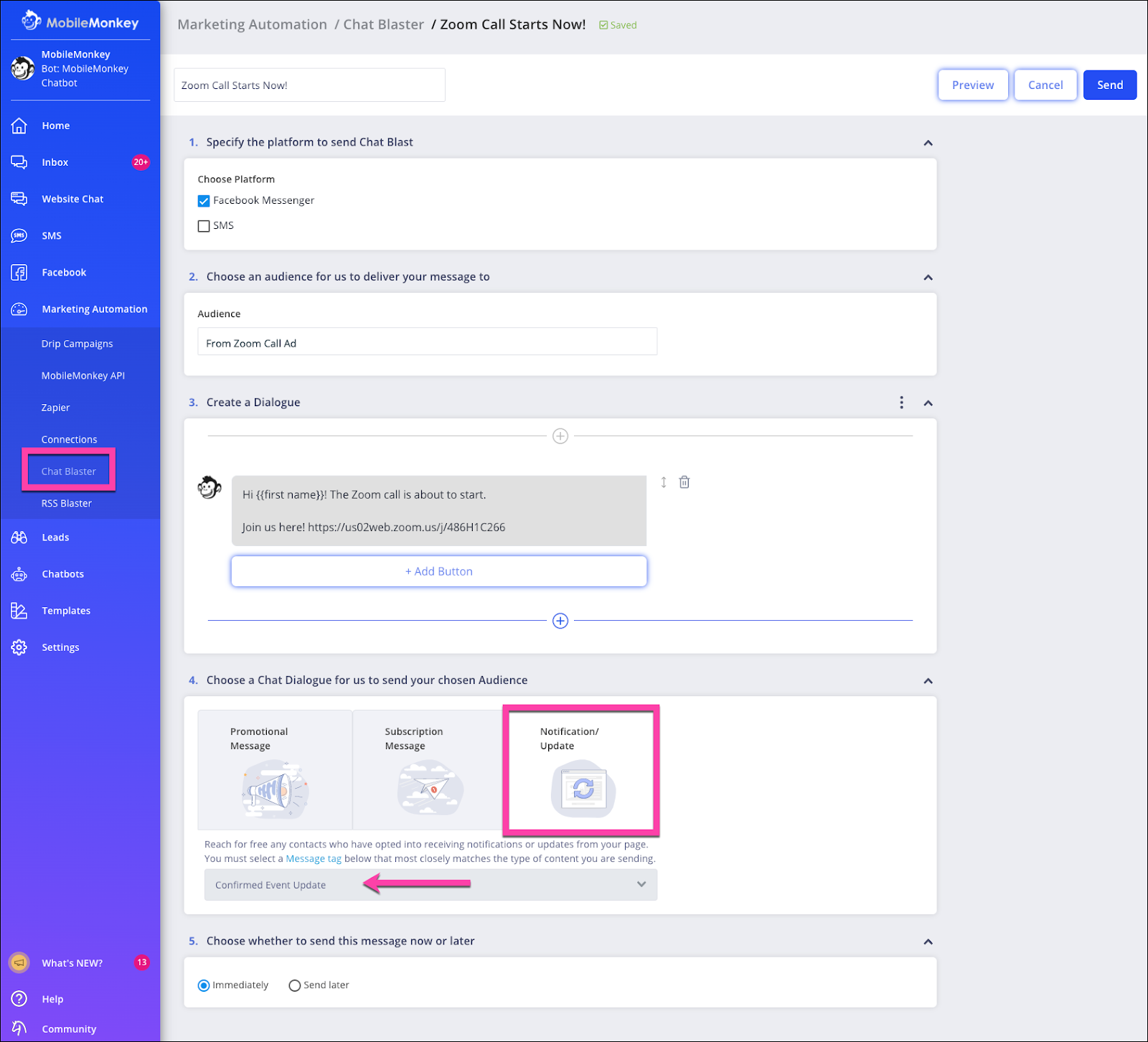Click the 20+ Inbox notification badge
Viewport: 1148px width, 1042px height.
(x=141, y=162)
